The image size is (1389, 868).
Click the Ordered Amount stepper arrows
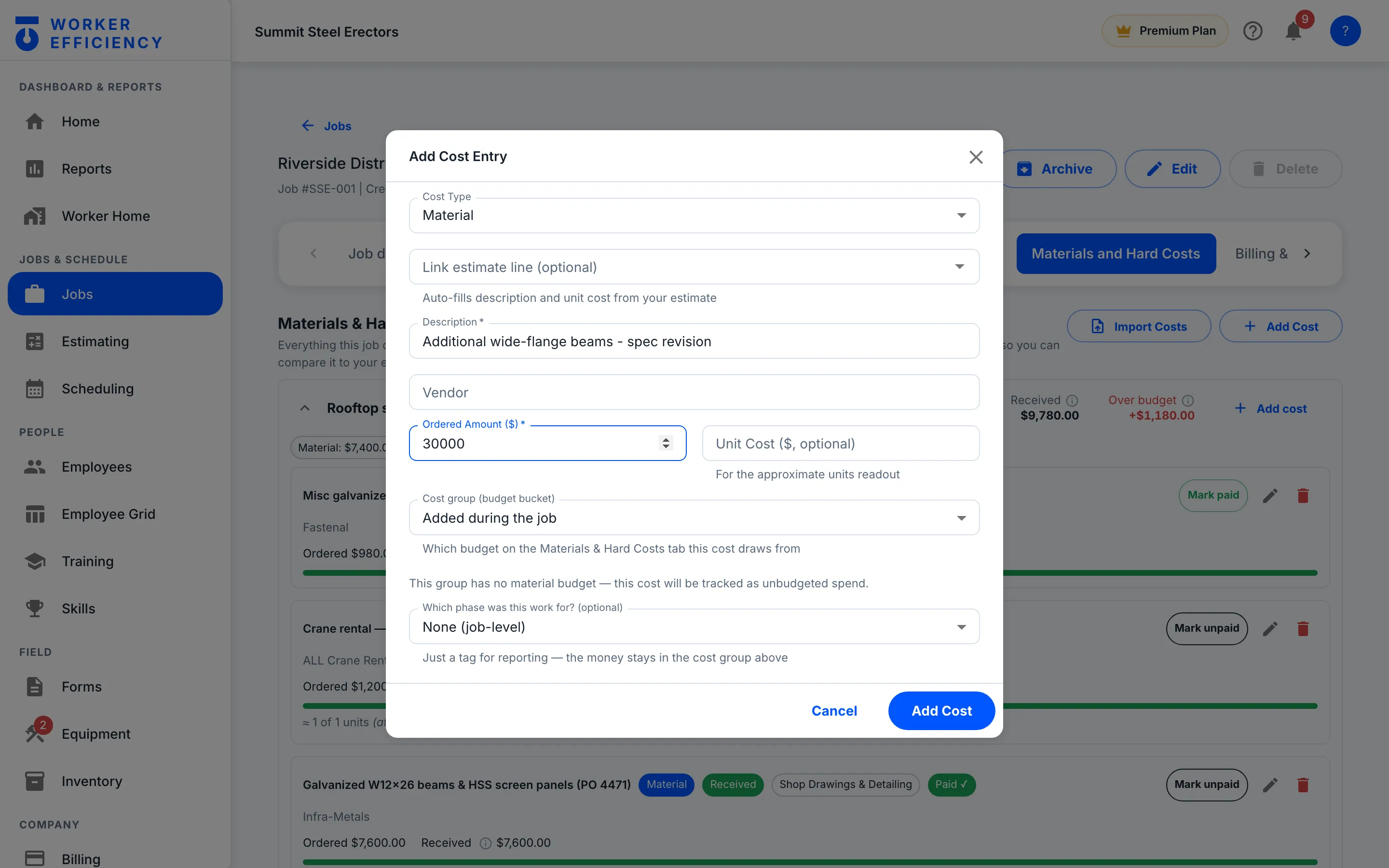(x=666, y=443)
